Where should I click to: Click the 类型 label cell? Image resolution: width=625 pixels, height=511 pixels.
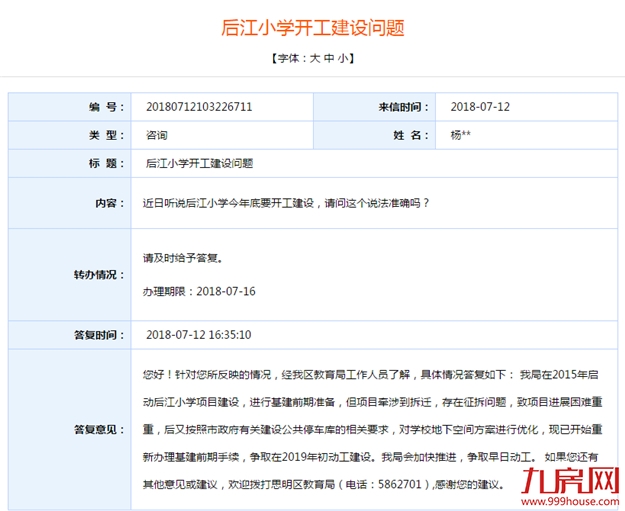[70, 135]
